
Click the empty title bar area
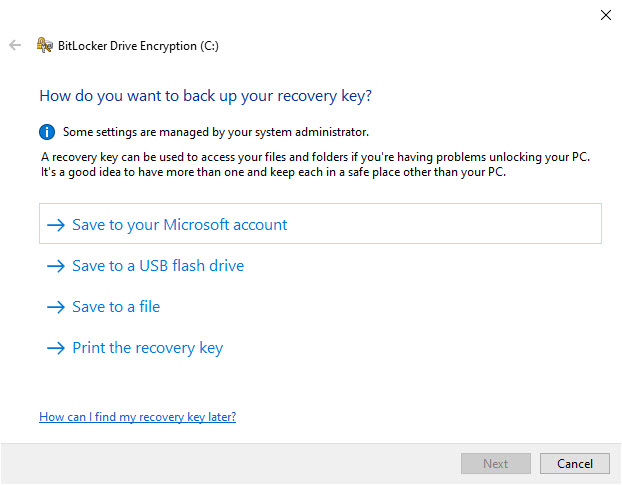pos(300,15)
